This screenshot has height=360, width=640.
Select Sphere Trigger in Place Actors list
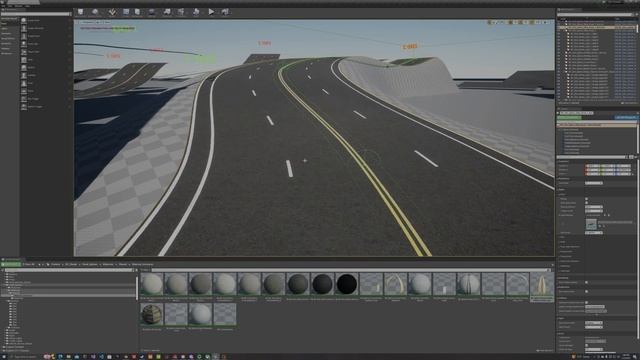46,107
